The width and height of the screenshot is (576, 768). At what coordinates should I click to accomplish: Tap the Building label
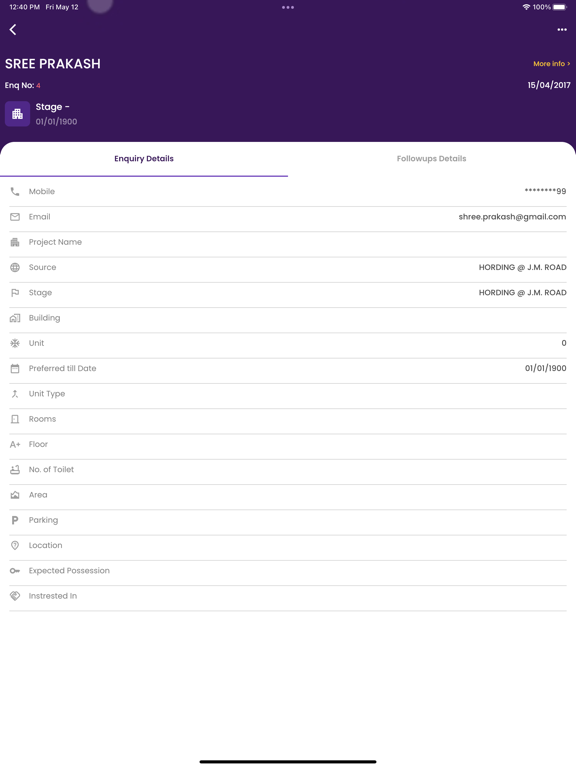click(x=45, y=318)
